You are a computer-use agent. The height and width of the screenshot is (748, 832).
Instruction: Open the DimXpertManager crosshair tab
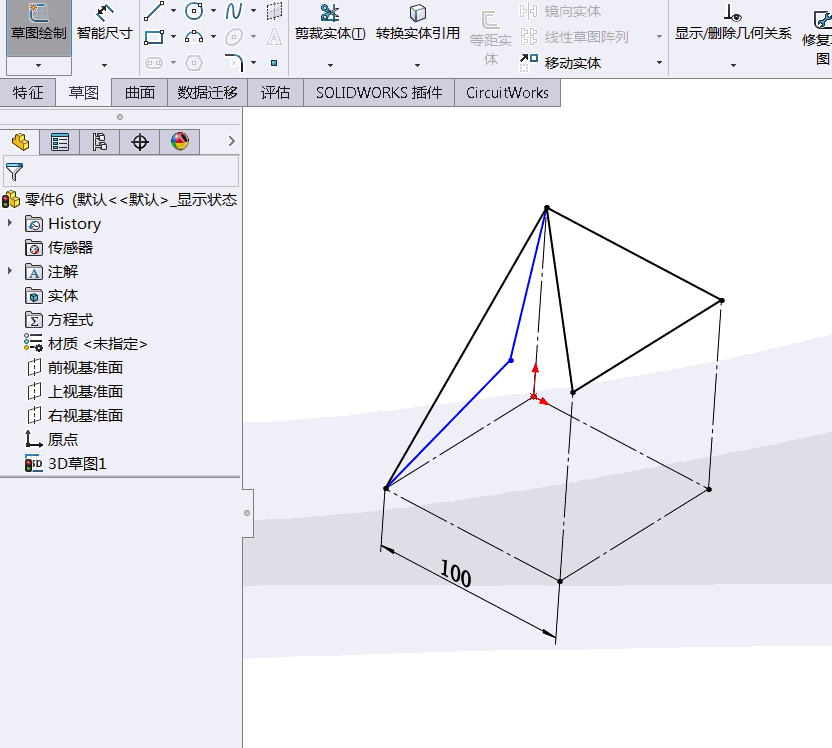[x=140, y=142]
